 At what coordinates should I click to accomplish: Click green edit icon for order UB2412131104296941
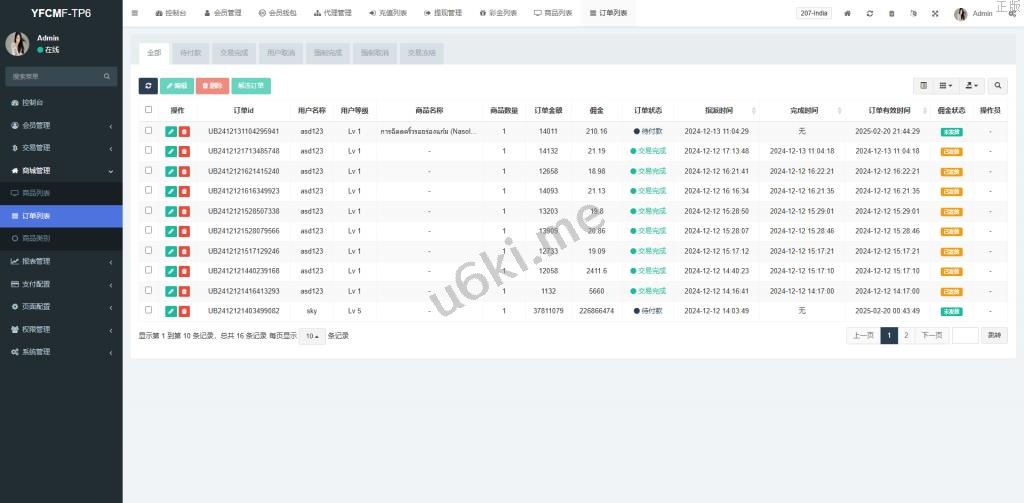(171, 131)
